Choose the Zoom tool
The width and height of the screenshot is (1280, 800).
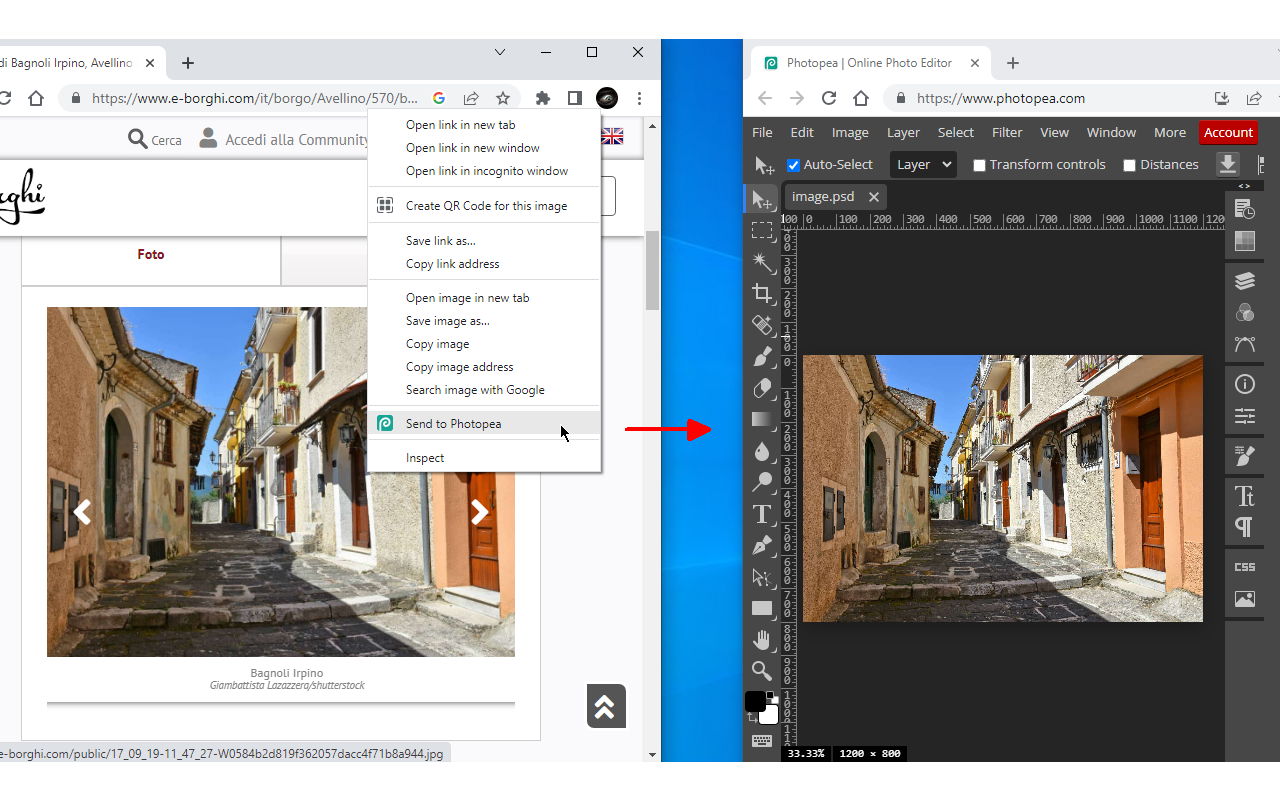tap(762, 671)
